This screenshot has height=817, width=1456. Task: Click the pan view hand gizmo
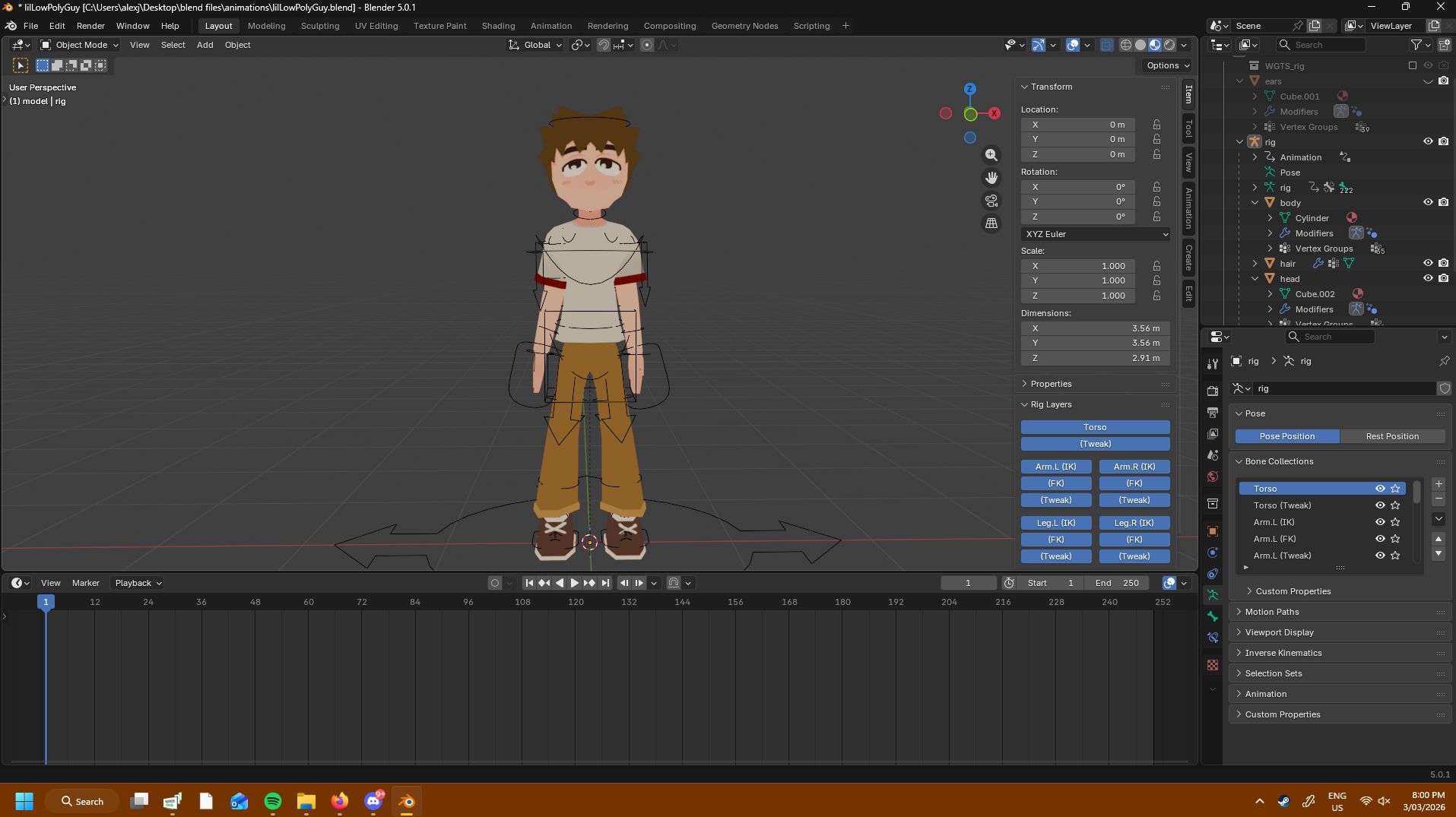[991, 178]
